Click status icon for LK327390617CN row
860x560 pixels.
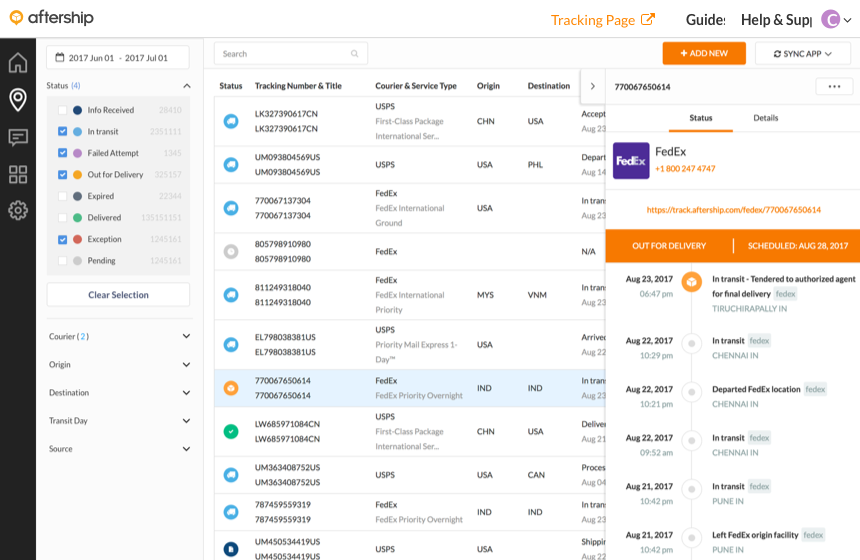coord(231,121)
